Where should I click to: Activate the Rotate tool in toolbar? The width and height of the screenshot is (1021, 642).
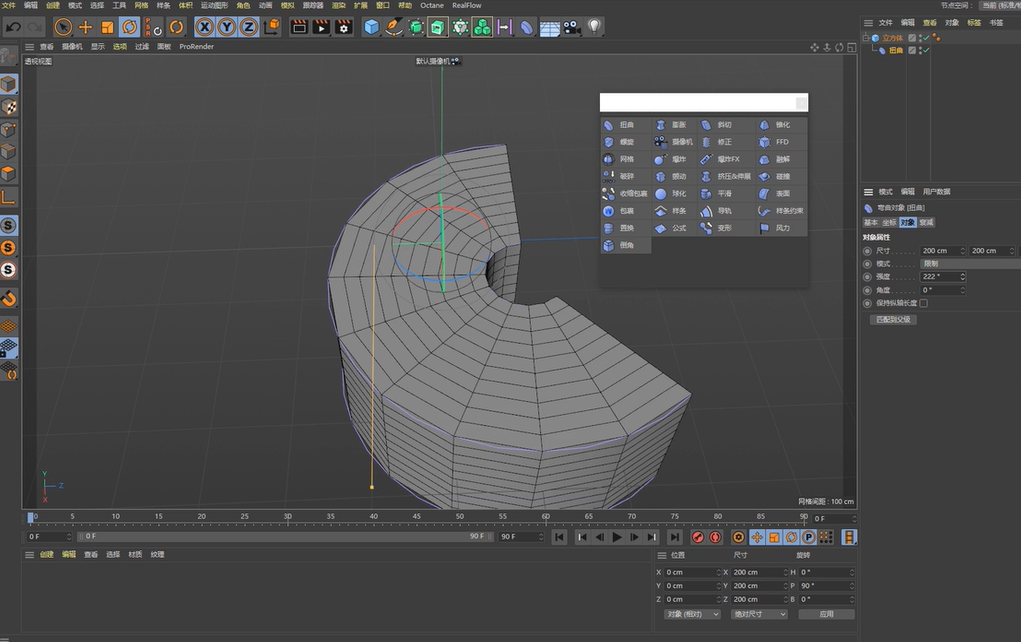[130, 27]
